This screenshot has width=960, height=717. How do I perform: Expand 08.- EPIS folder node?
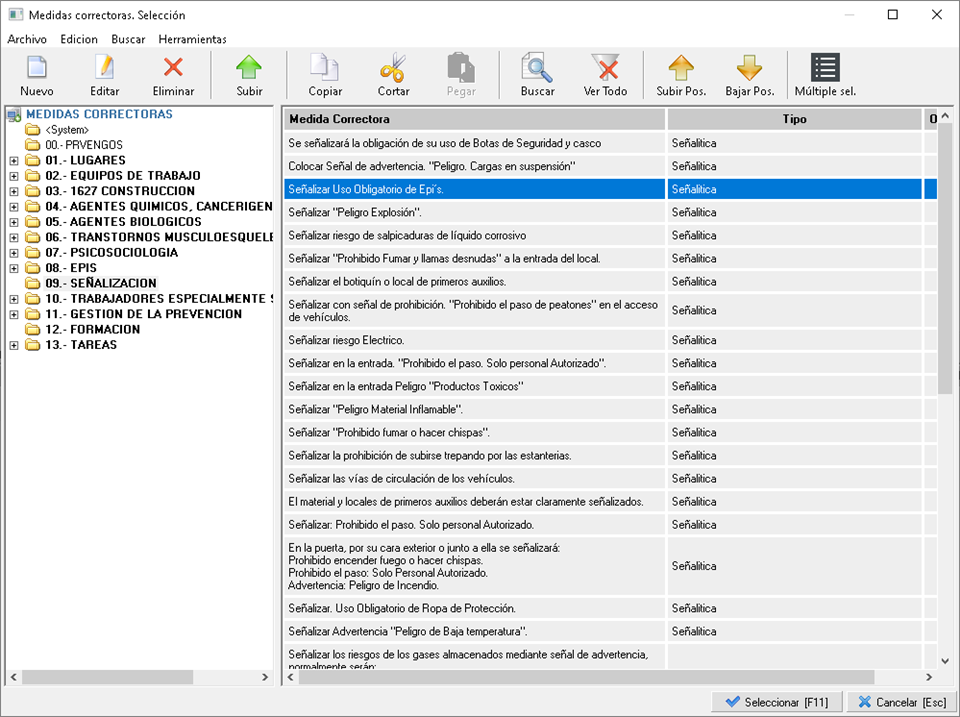pos(14,268)
